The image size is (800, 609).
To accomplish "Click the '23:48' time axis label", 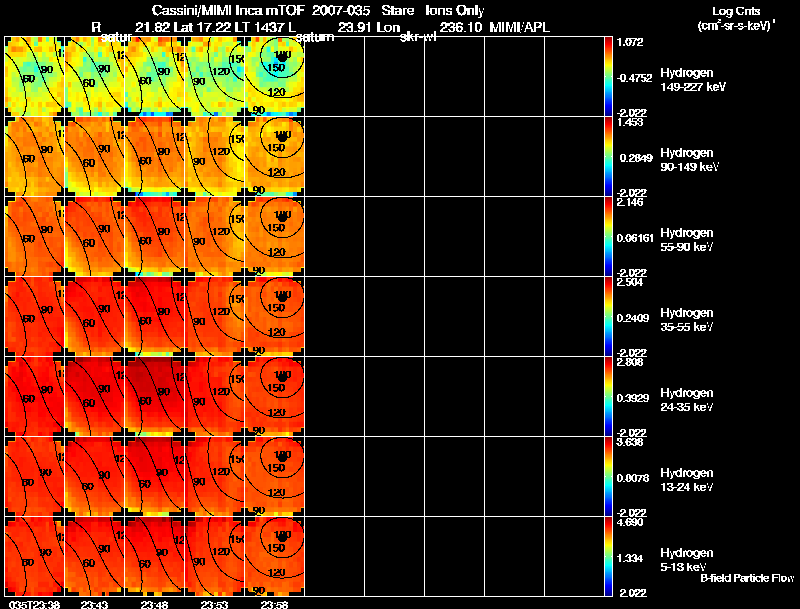I will point(154,604).
